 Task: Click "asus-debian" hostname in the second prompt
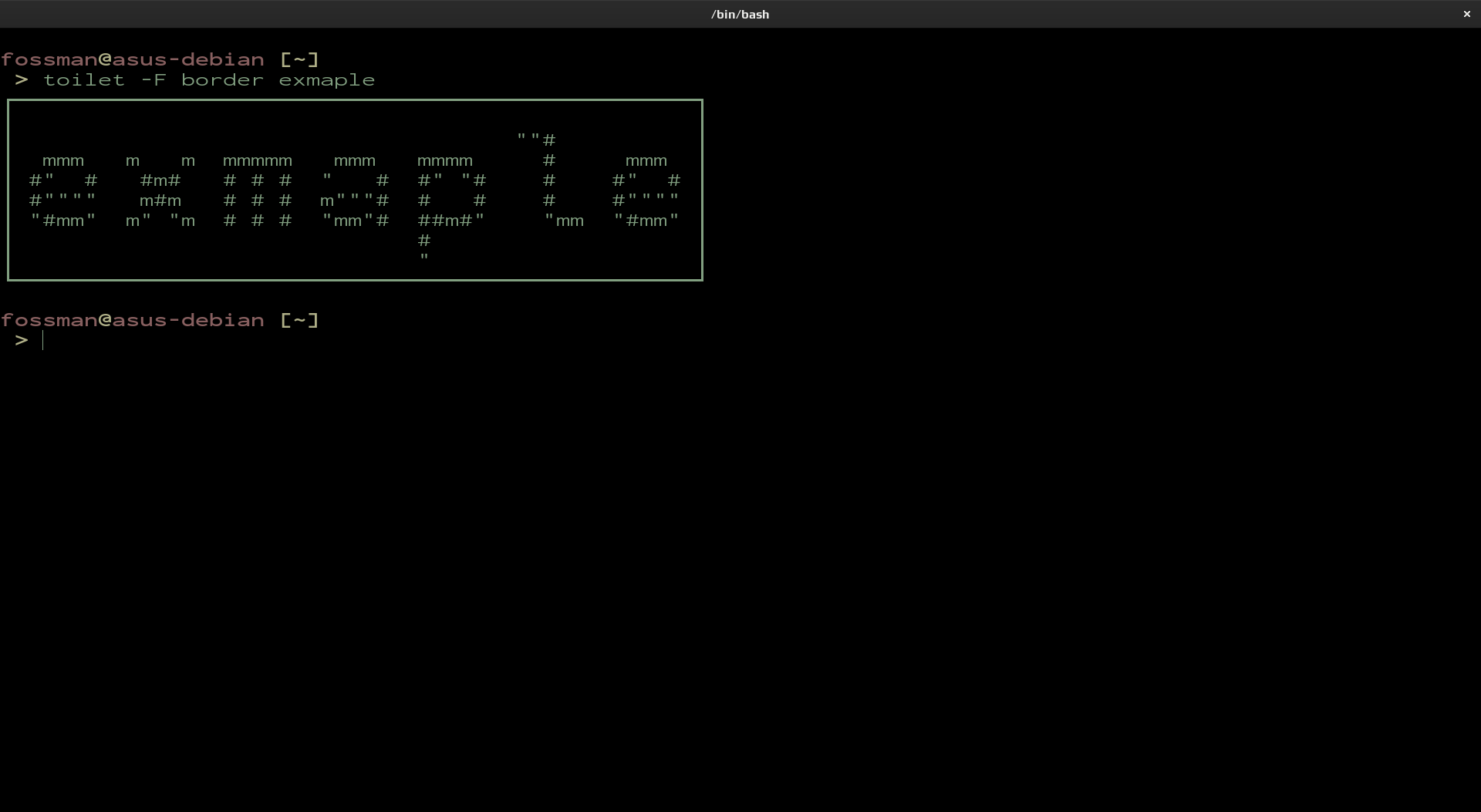click(x=188, y=320)
